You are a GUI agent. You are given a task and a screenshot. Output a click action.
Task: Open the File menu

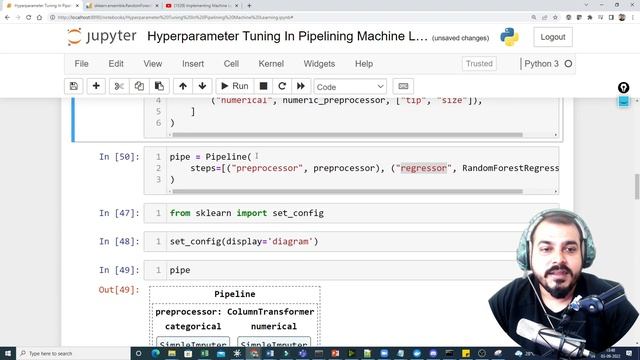pyautogui.click(x=81, y=64)
